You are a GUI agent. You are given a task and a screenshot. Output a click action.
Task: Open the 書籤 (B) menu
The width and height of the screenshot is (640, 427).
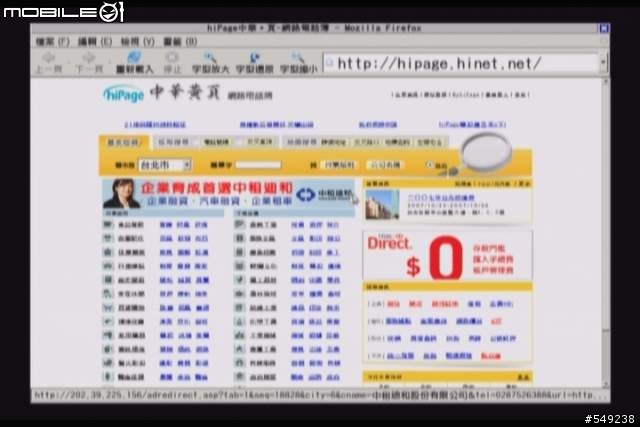coord(180,42)
